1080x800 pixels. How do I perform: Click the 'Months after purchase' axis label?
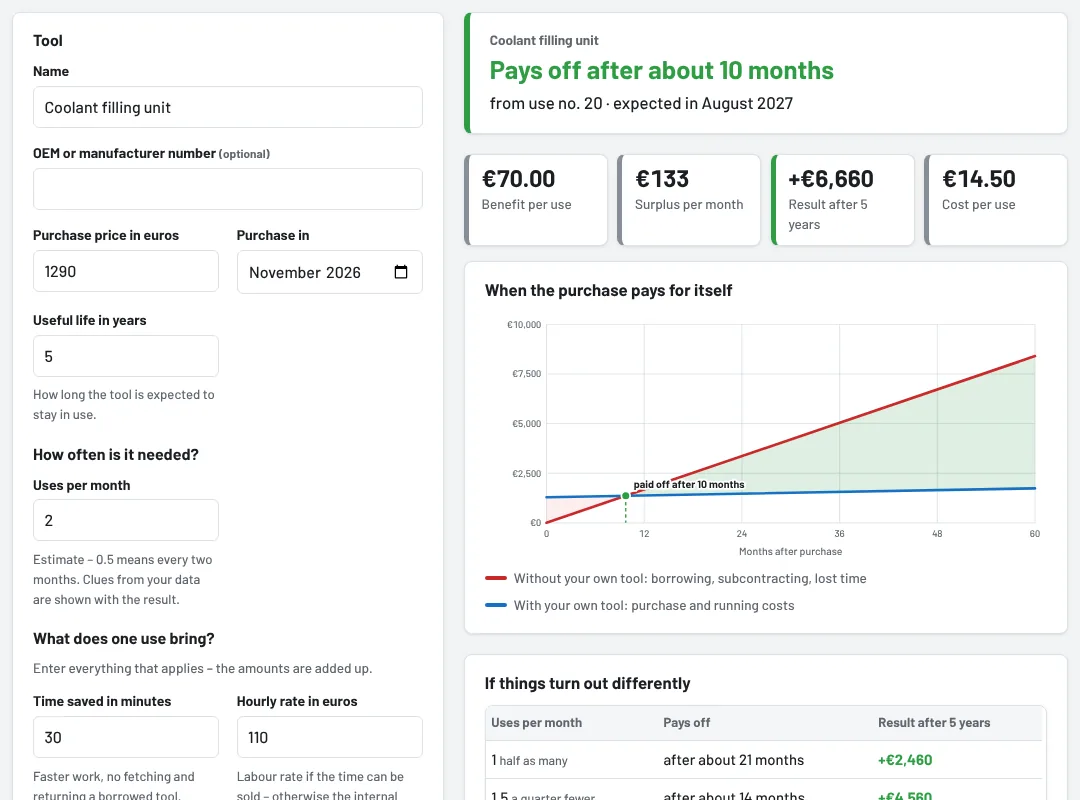[790, 551]
